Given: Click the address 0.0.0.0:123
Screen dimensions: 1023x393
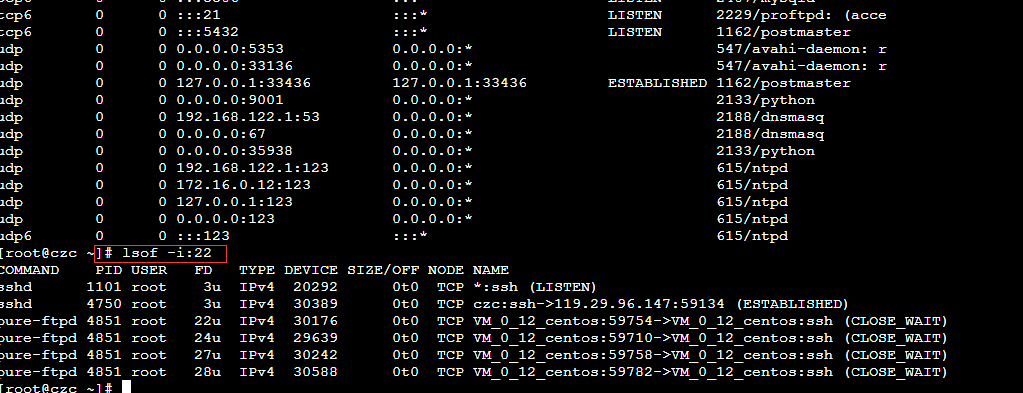Looking at the screenshot, I should pyautogui.click(x=225, y=219).
